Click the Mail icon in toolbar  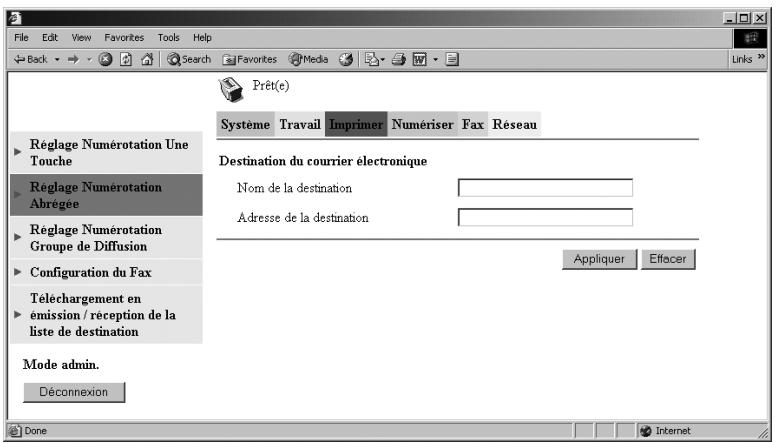click(371, 59)
